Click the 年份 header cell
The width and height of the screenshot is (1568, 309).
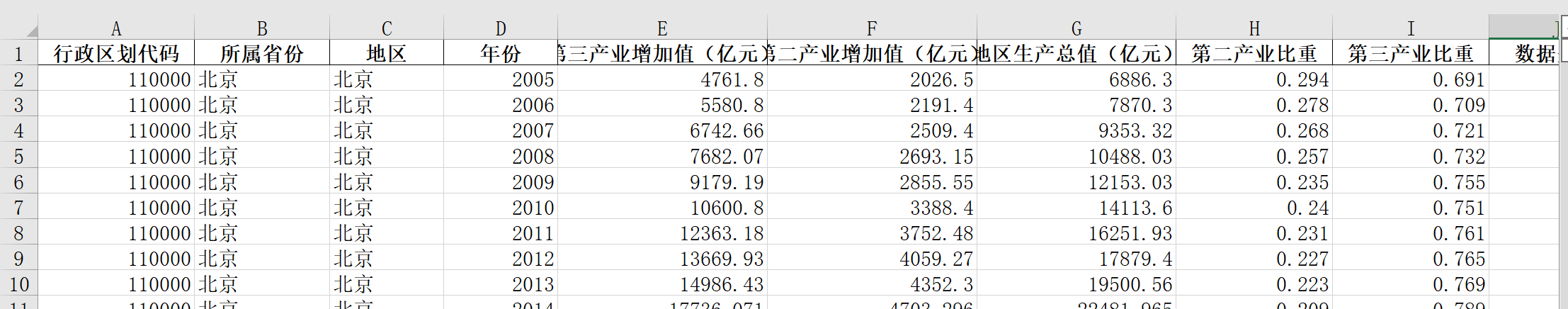[x=501, y=53]
